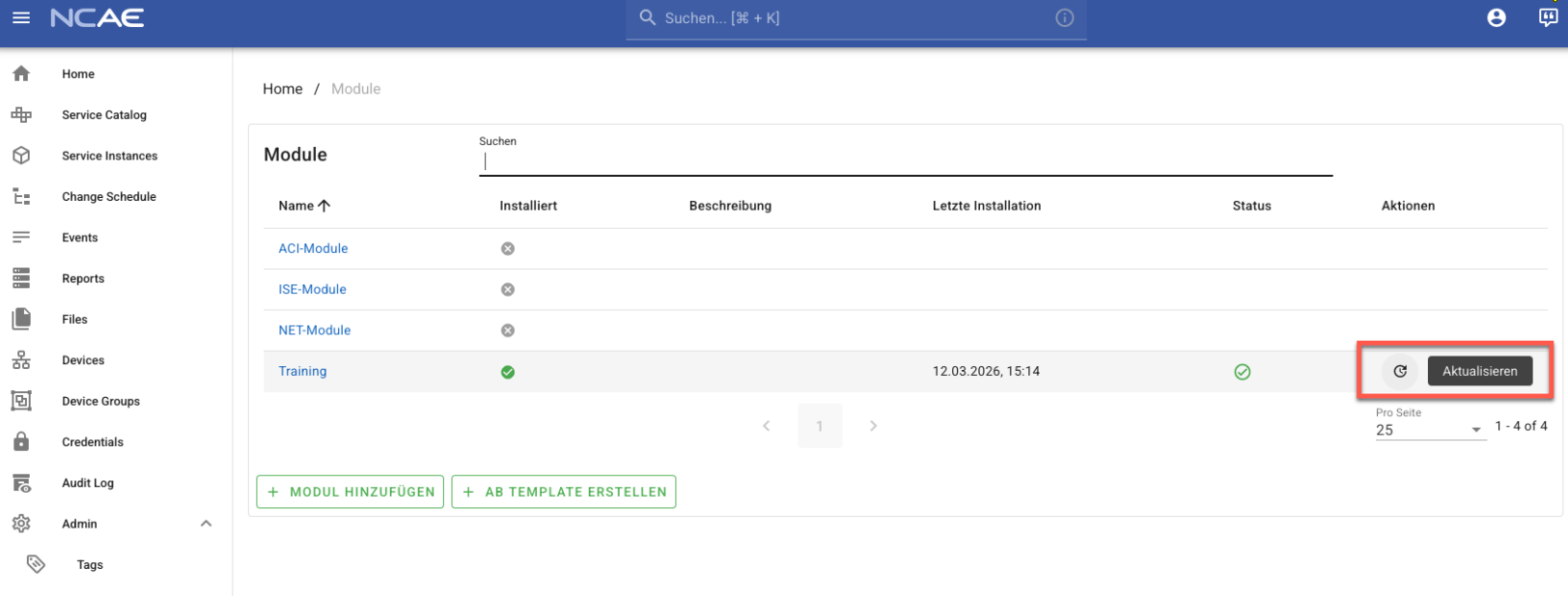This screenshot has height=596, width=1568.
Task: Click the Events list icon
Action: (x=21, y=238)
